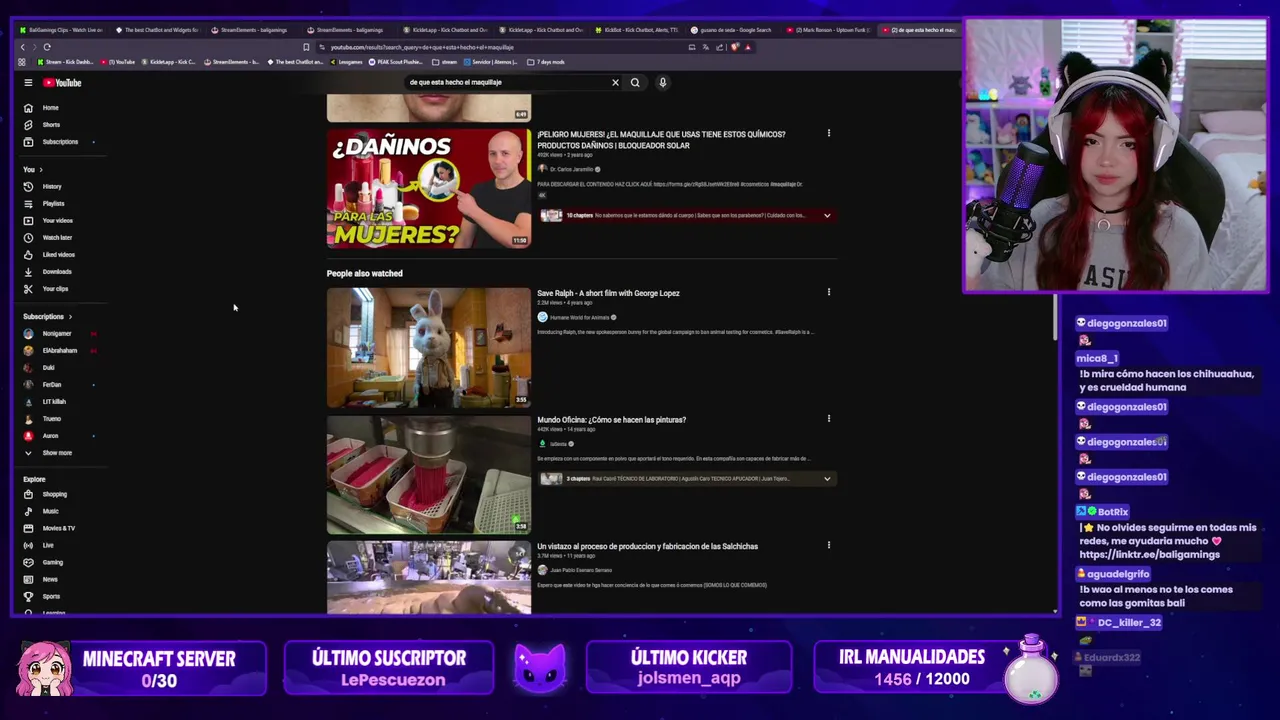Open Home in YouTube sidebar
The height and width of the screenshot is (720, 1280).
tap(40, 108)
